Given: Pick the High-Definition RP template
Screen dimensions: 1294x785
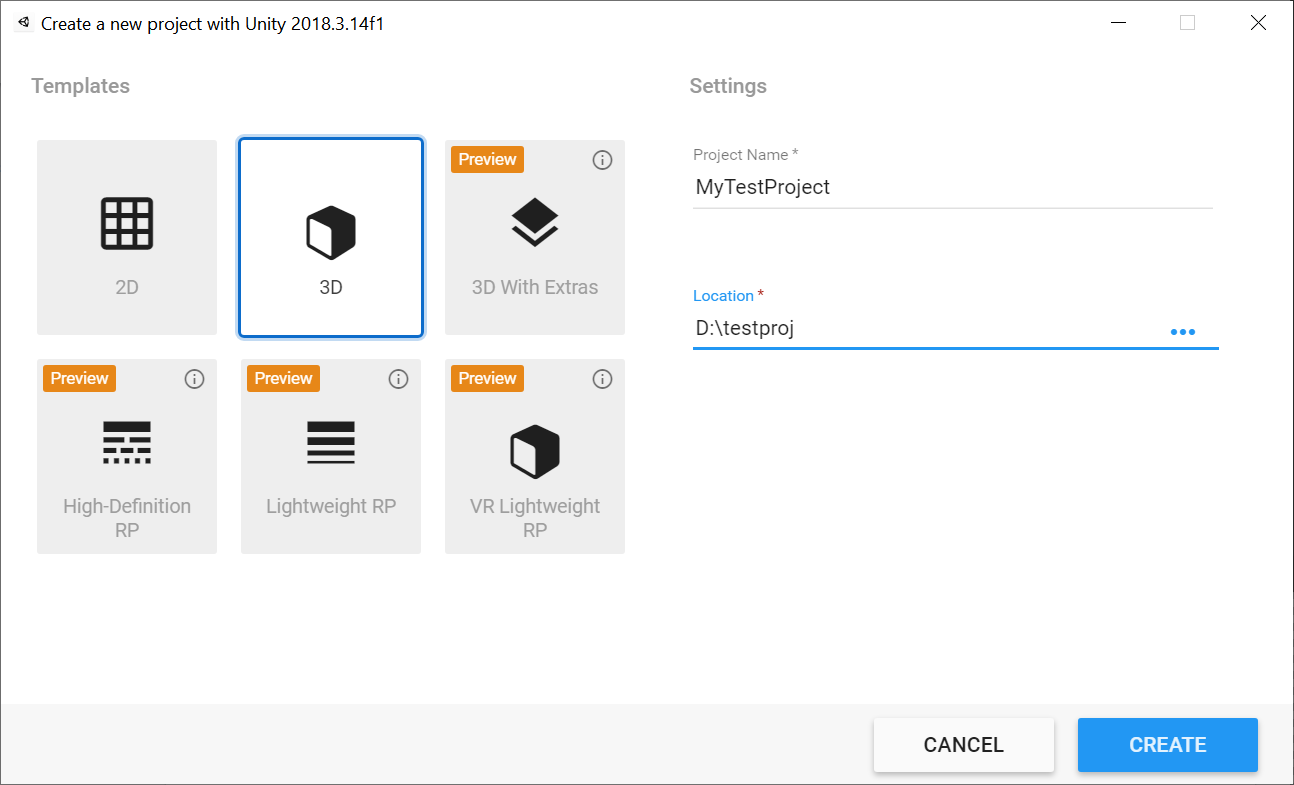Looking at the screenshot, I should click(x=127, y=456).
